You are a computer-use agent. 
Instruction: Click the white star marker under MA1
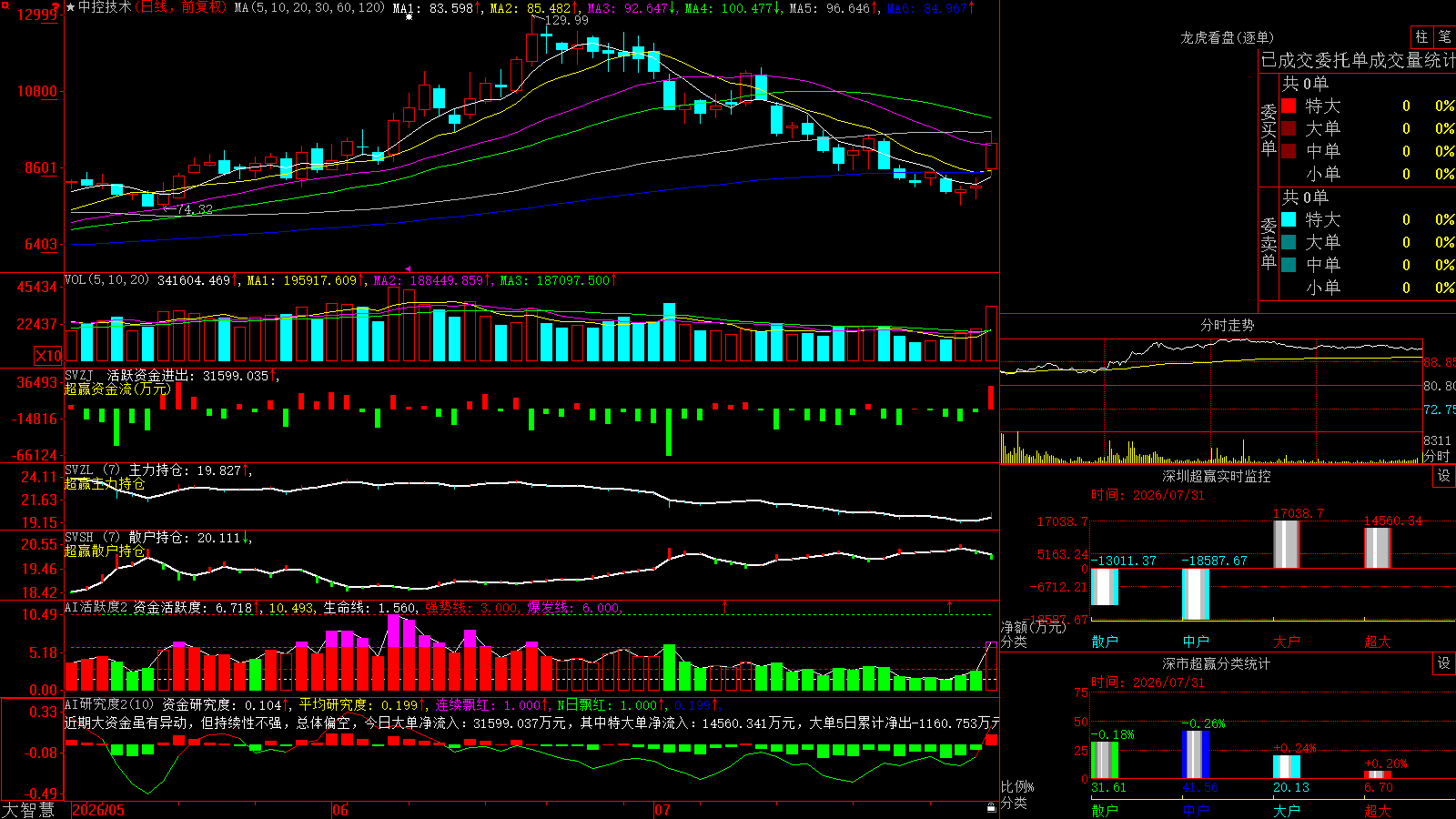409,16
